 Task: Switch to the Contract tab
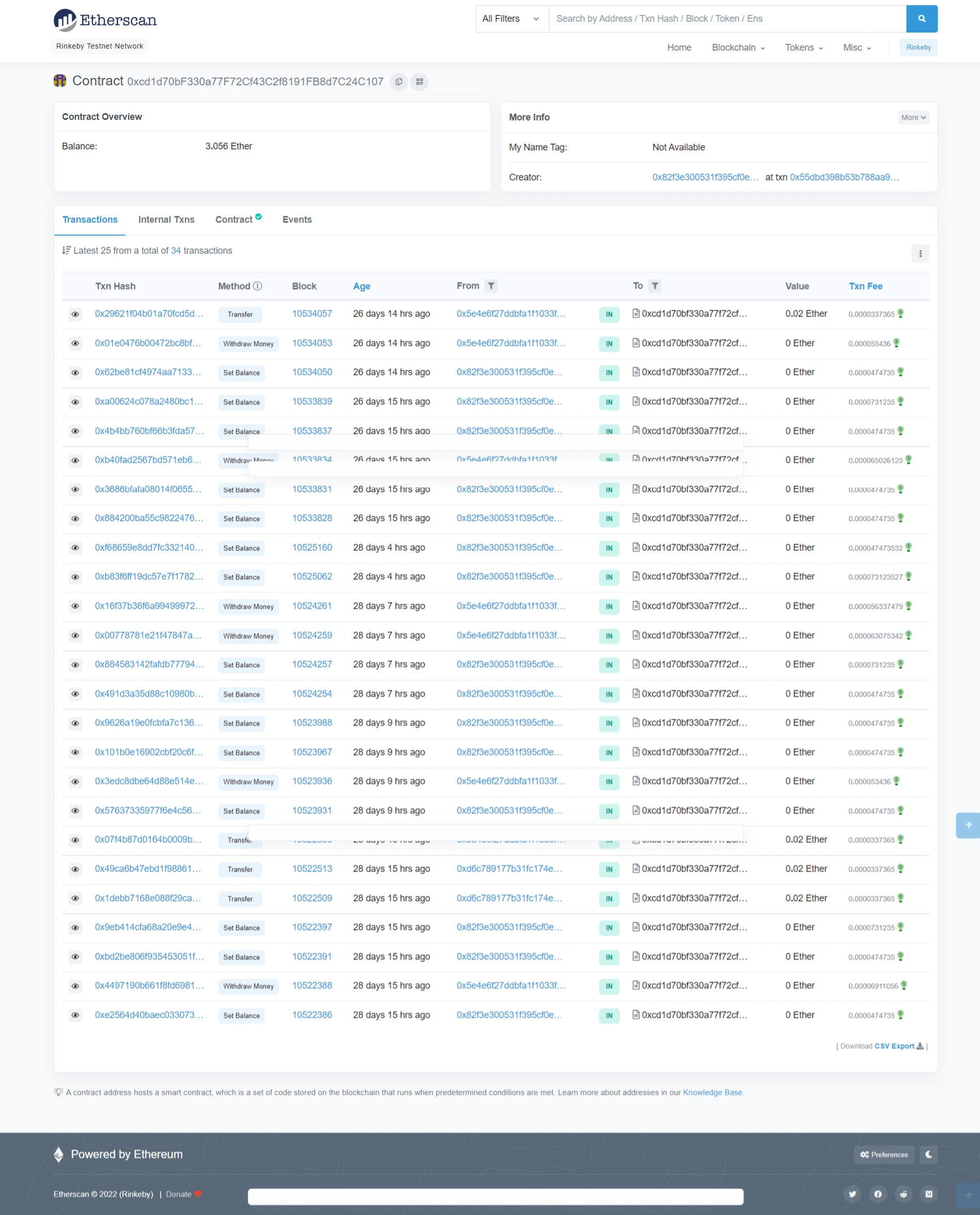(238, 219)
